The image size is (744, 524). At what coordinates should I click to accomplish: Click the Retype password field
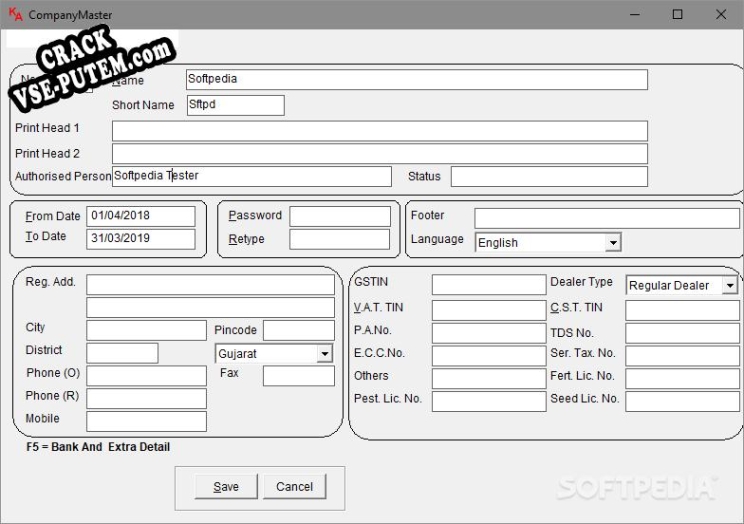click(340, 239)
